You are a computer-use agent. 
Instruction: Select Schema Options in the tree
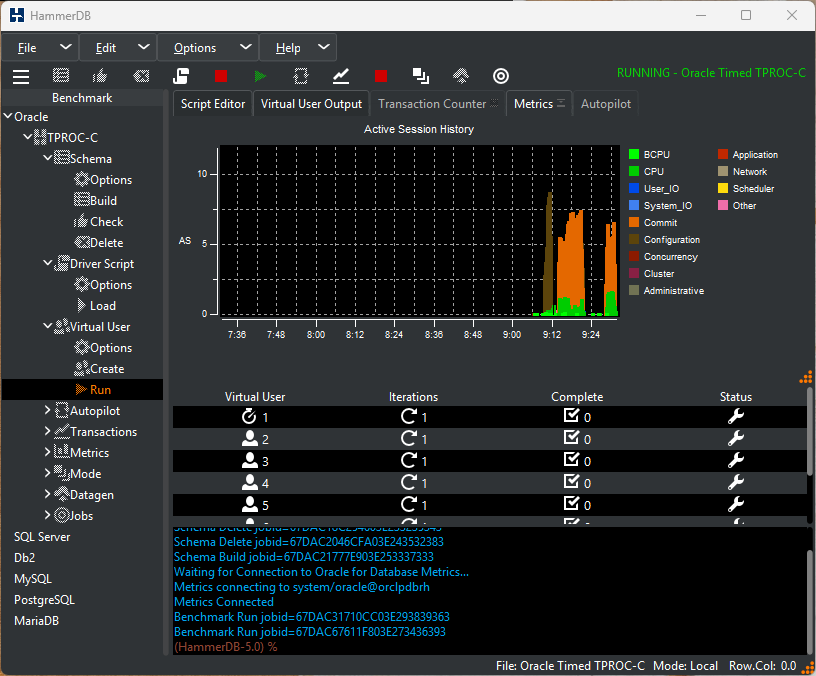[x=103, y=180]
